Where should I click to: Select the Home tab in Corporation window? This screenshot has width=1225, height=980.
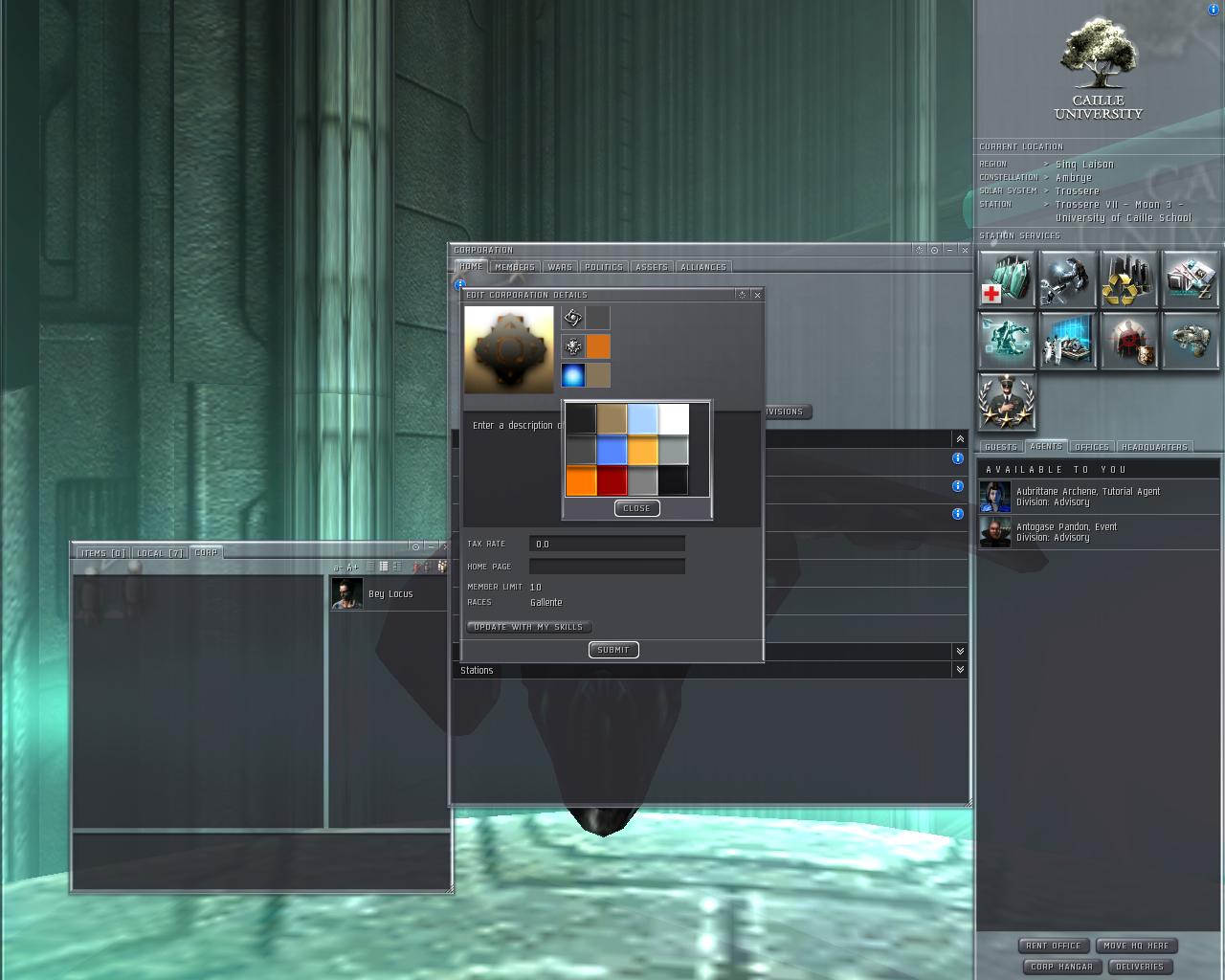[471, 267]
